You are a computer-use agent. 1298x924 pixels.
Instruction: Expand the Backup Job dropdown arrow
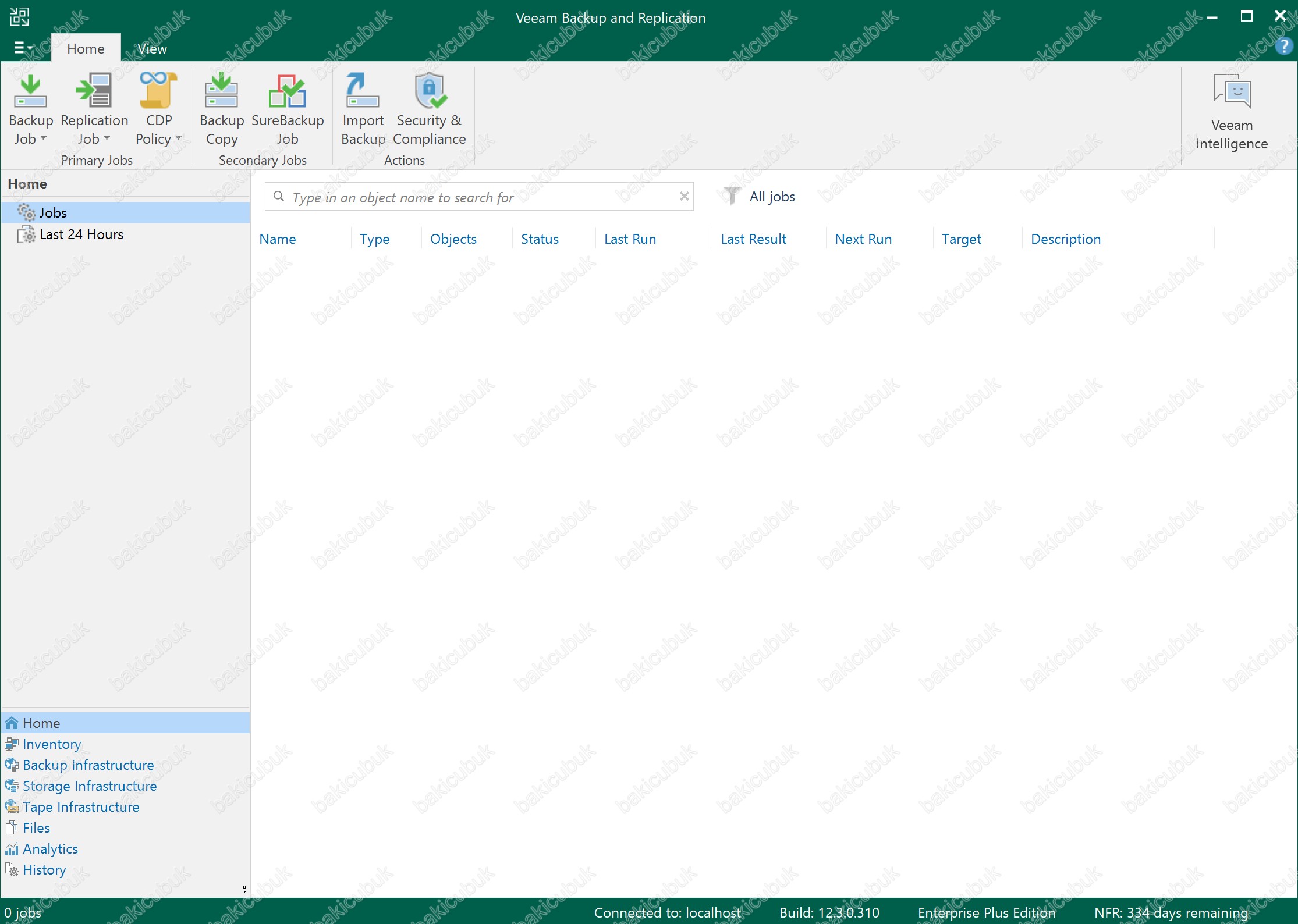pyautogui.click(x=44, y=139)
